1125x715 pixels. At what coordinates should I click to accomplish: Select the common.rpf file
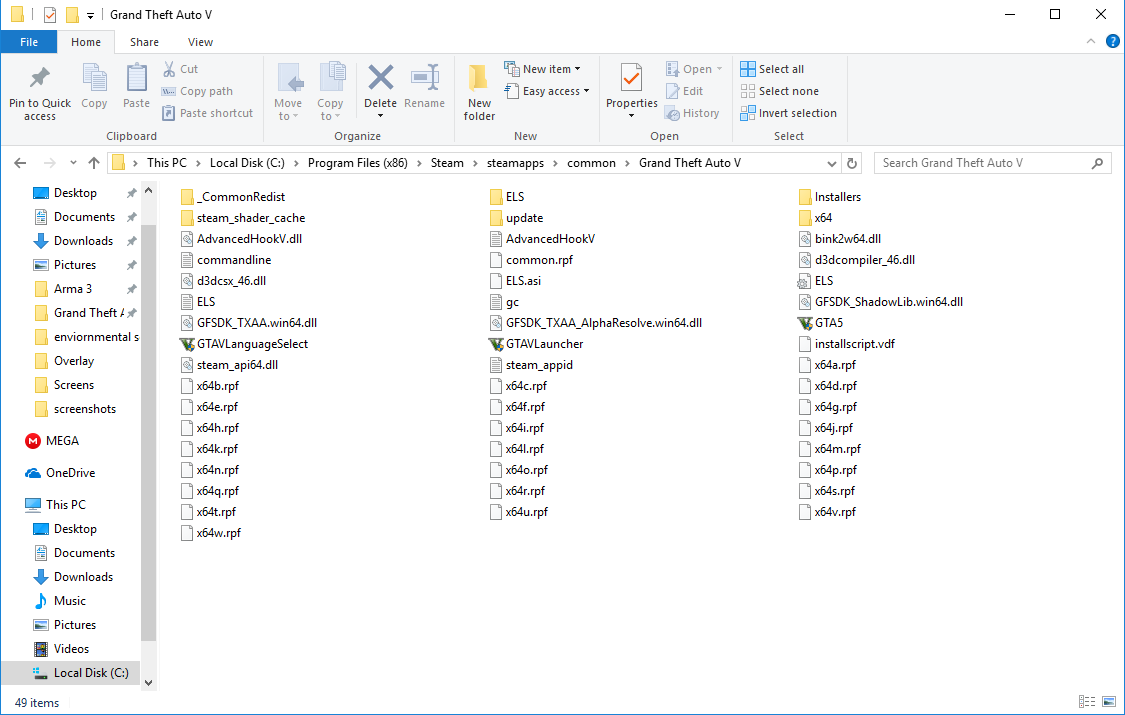click(531, 260)
